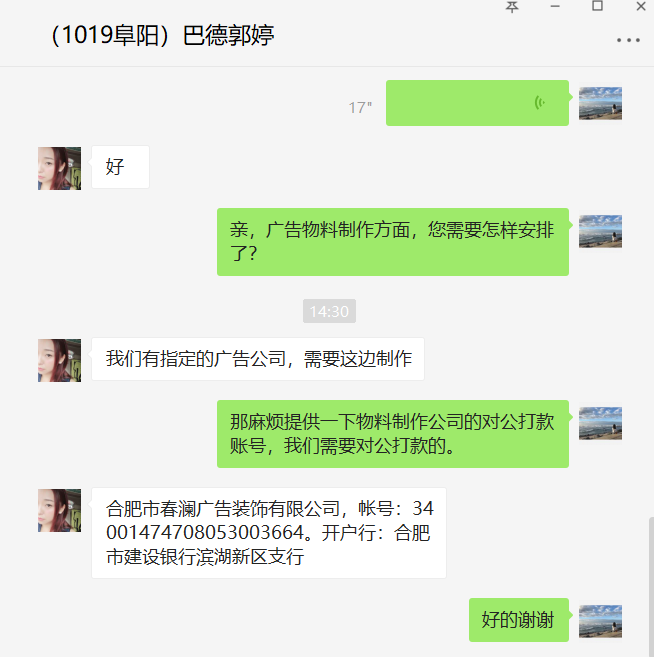Click the voice message sound wave icon
The width and height of the screenshot is (654, 657).
click(x=540, y=103)
